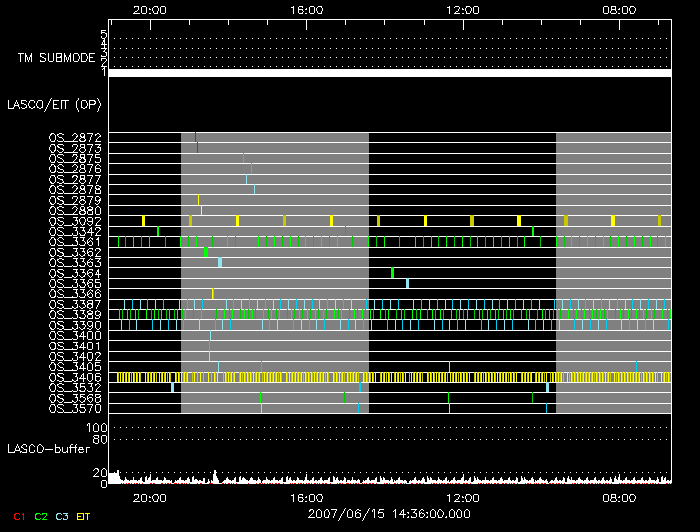Image resolution: width=700 pixels, height=532 pixels.
Task: Click the green marker in OS_3364 row
Action: pos(392,273)
